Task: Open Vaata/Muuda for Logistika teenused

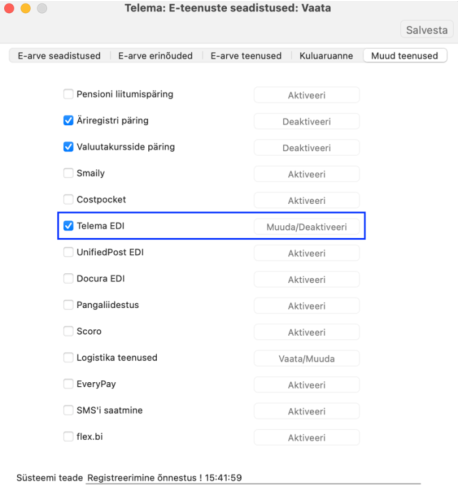Action: pyautogui.click(x=307, y=358)
